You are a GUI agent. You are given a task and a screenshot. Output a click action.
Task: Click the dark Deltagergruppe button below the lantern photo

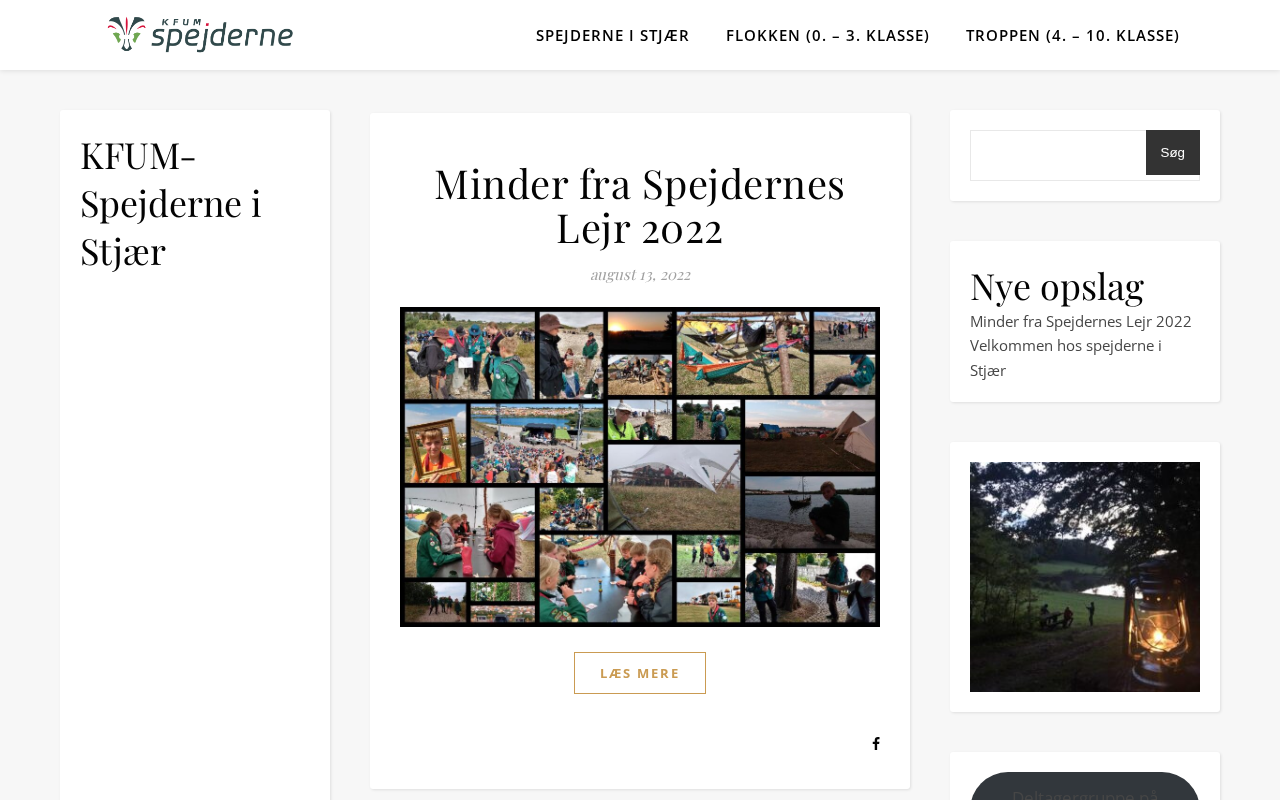click(x=1085, y=787)
